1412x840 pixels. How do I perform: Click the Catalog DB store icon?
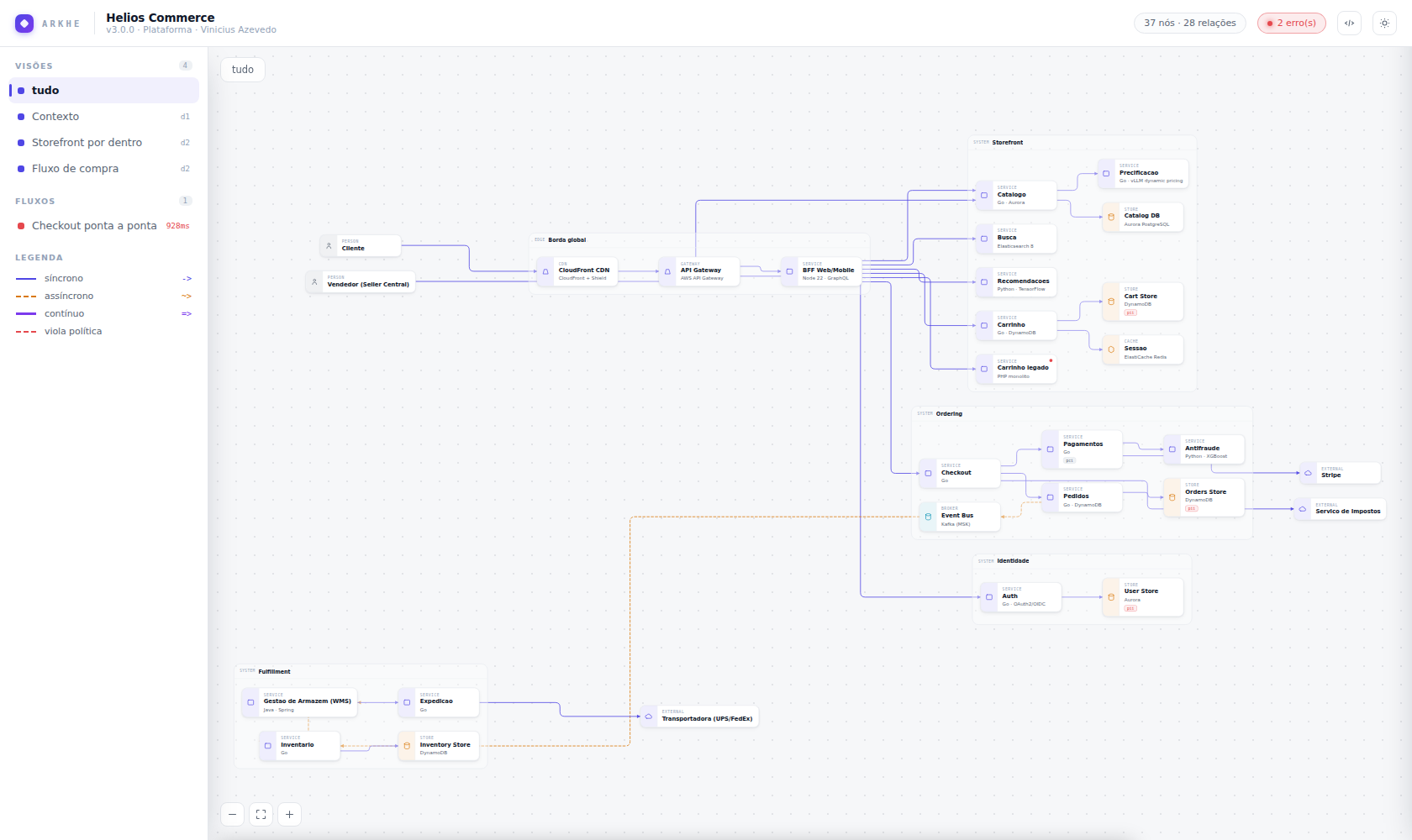point(1111,218)
